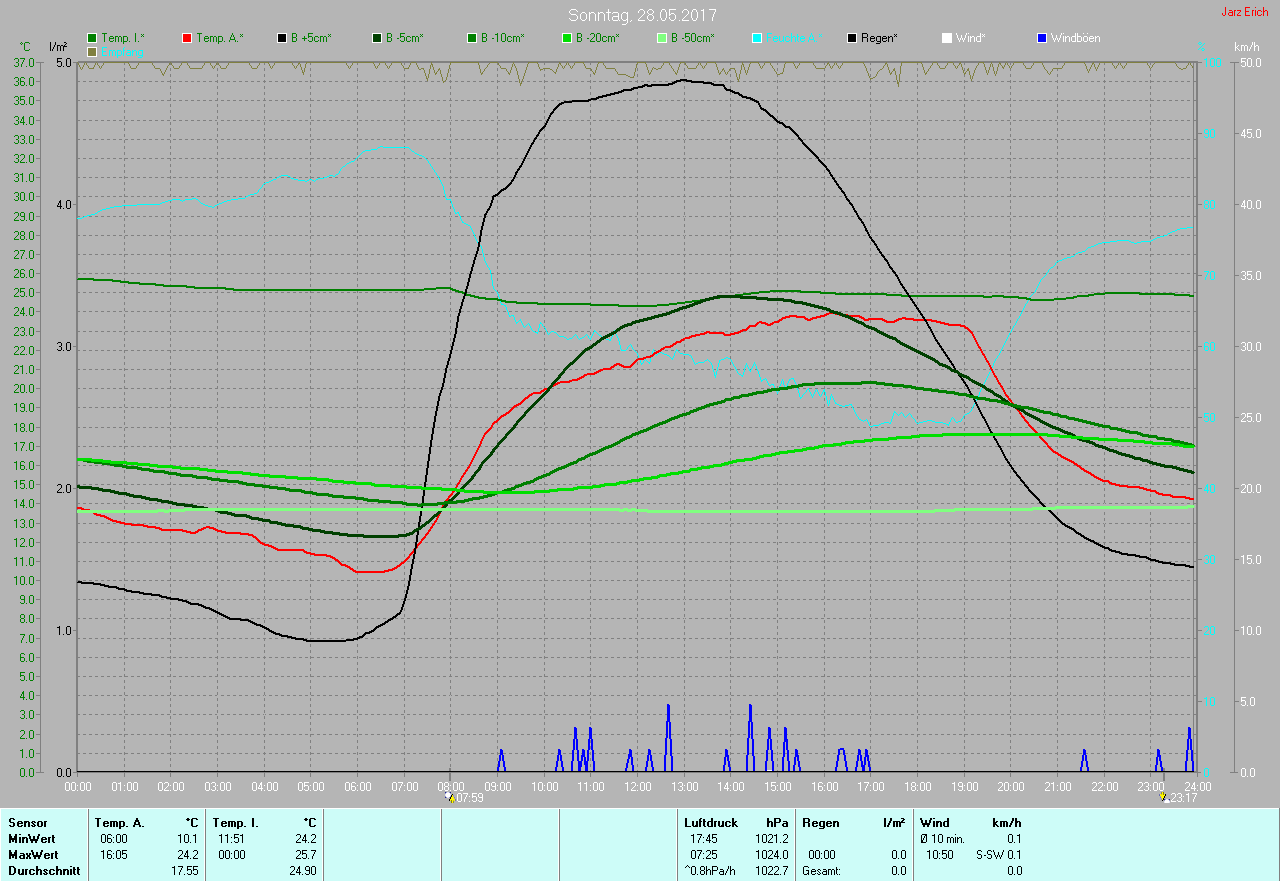Click the Sonntag, 28.05.2017 chart title
Viewport: 1280px width, 881px height.
(x=642, y=15)
